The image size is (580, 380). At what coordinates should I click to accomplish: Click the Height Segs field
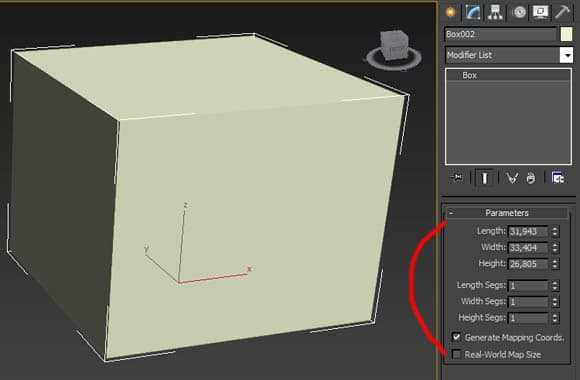tap(528, 318)
